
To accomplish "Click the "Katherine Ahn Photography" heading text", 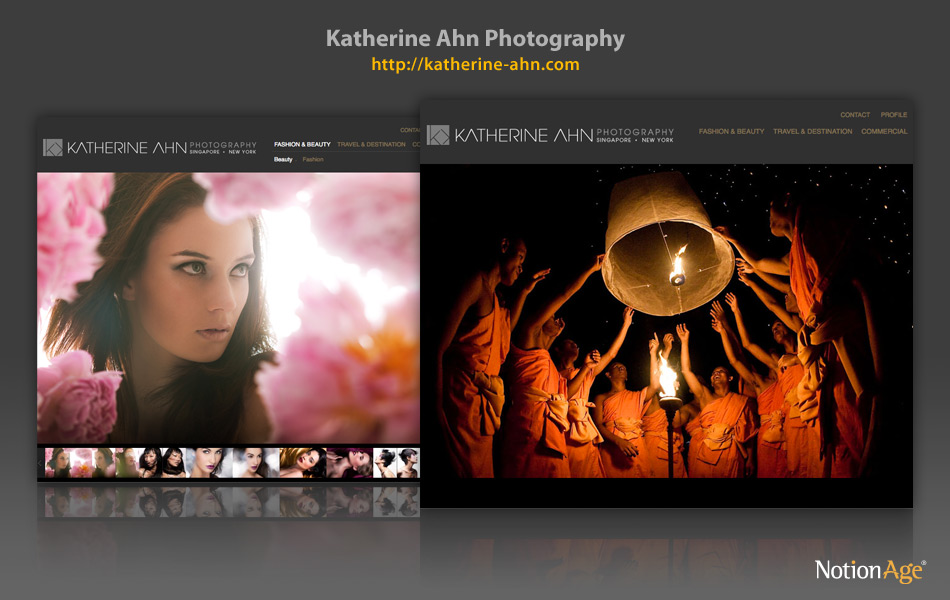I will tap(475, 38).
